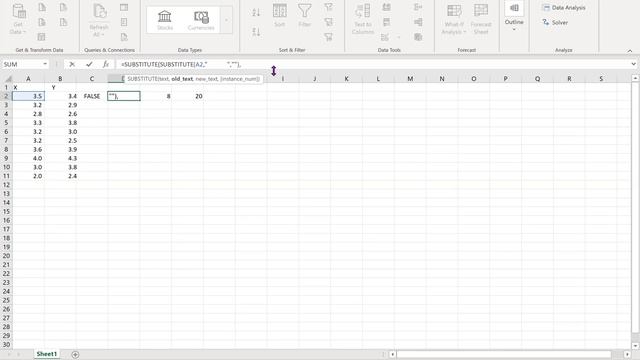The height and width of the screenshot is (360, 640).
Task: Open the Get Data menu
Action: tap(18, 19)
